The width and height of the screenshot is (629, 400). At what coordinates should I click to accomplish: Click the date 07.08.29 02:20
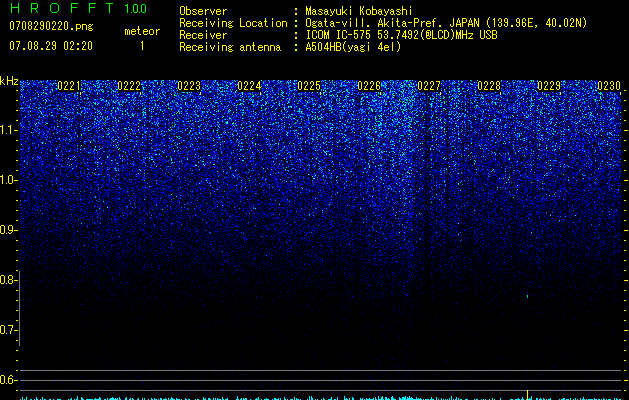point(51,46)
